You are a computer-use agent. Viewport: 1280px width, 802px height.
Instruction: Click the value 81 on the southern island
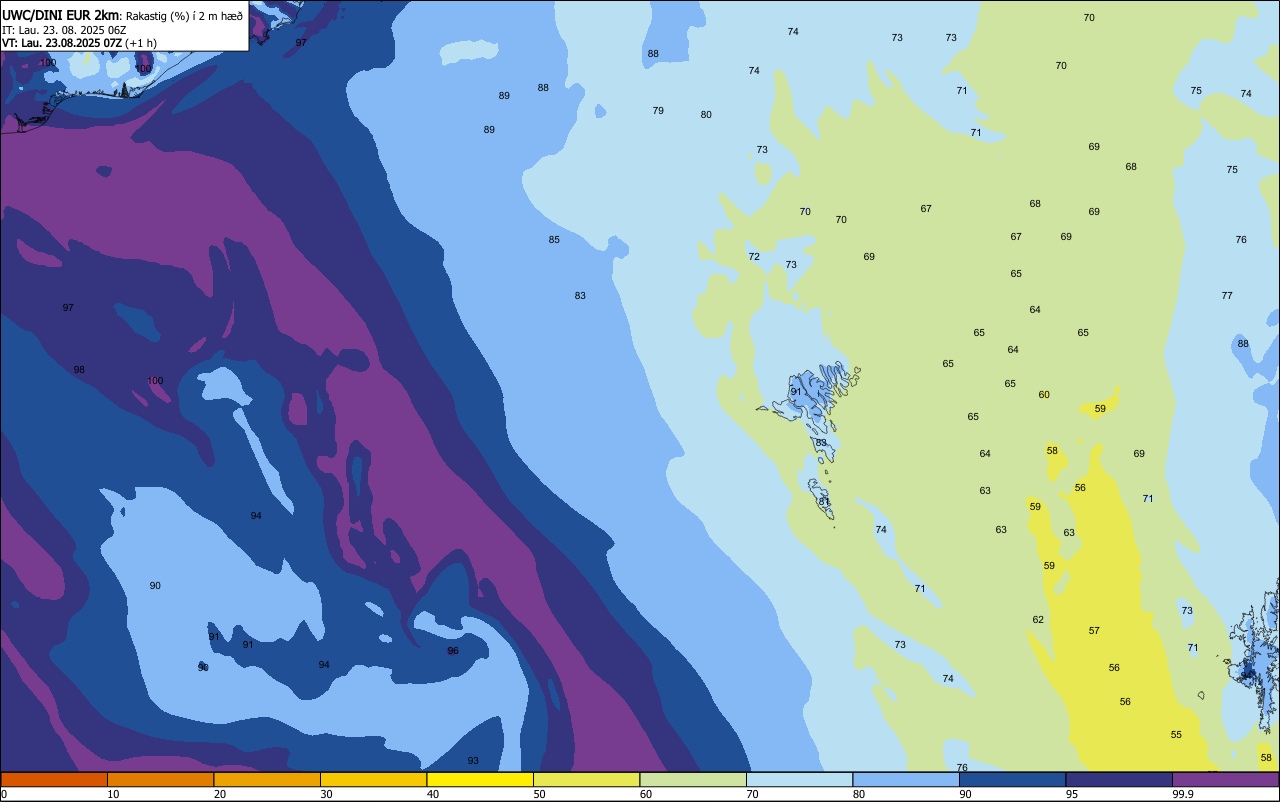pyautogui.click(x=824, y=501)
